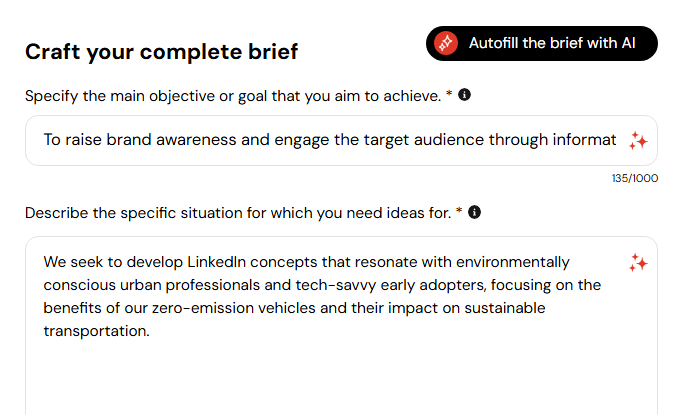Click Autofill the brief with AI button
This screenshot has height=414, width=681.
click(541, 44)
